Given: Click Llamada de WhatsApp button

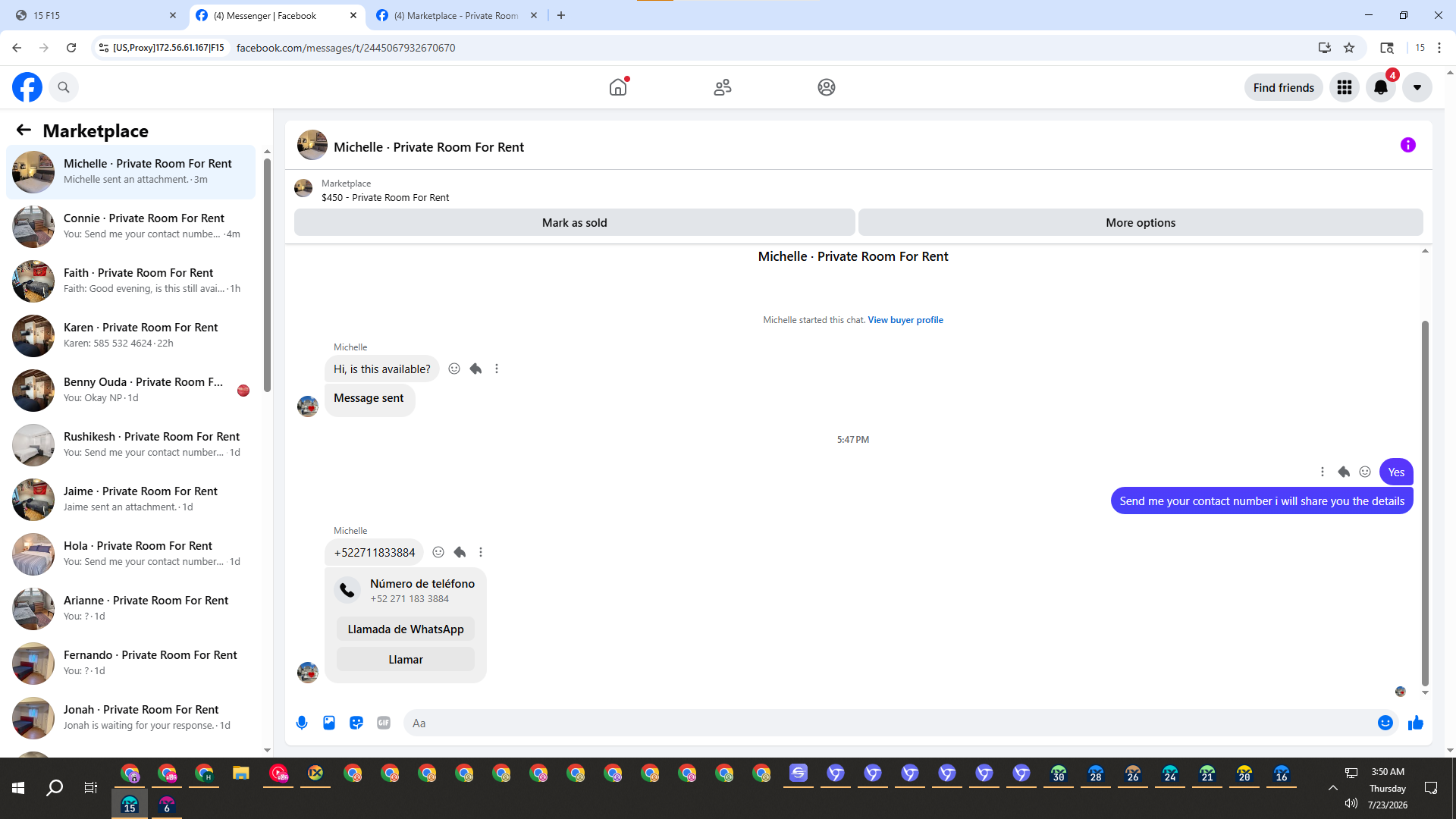Looking at the screenshot, I should (x=406, y=629).
